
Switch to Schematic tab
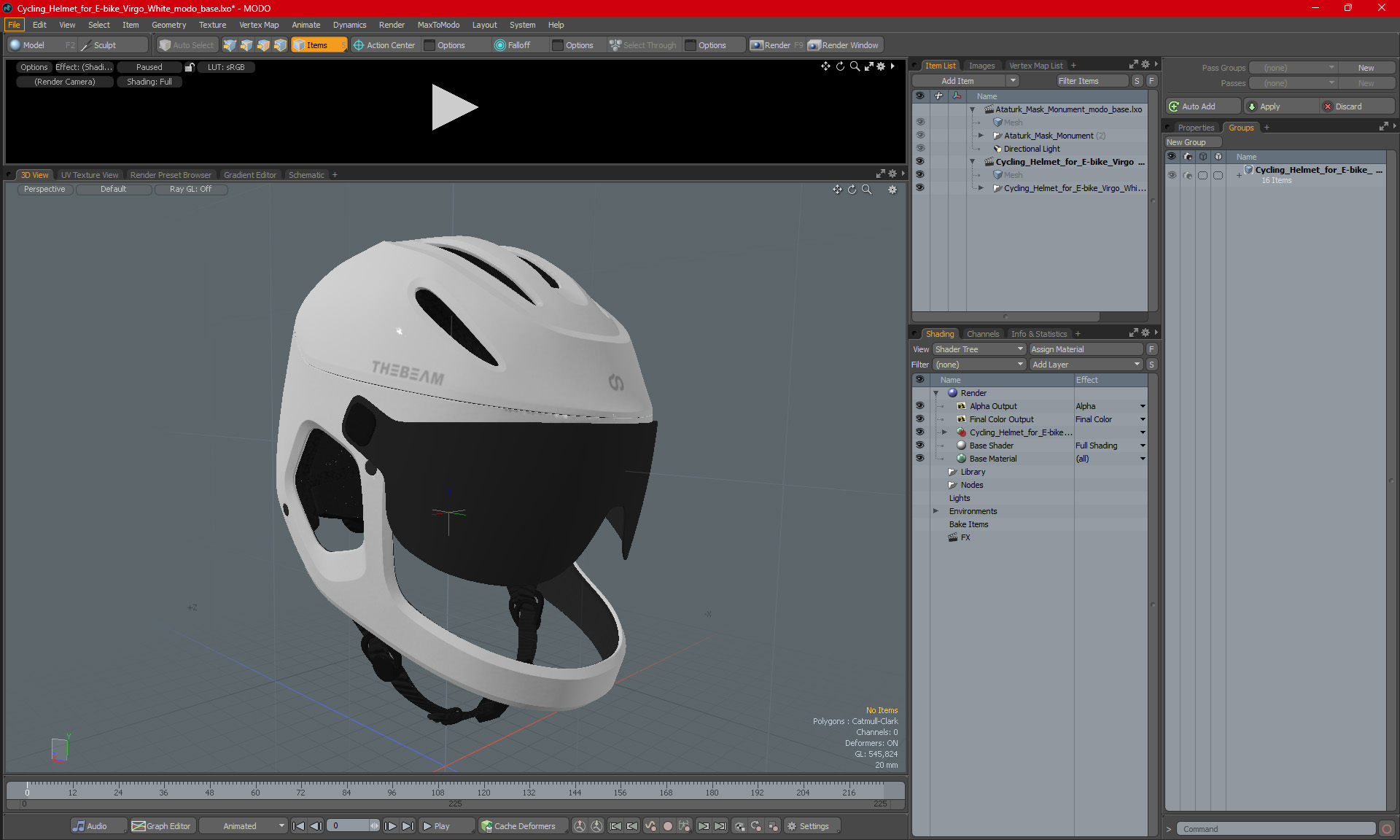click(x=306, y=175)
